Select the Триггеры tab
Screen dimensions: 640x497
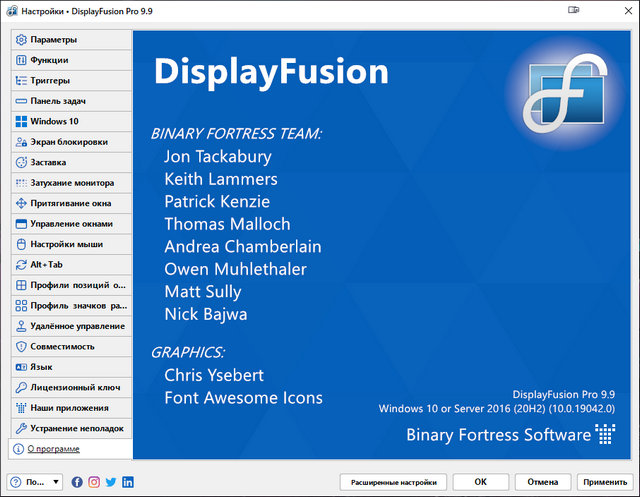(70, 81)
